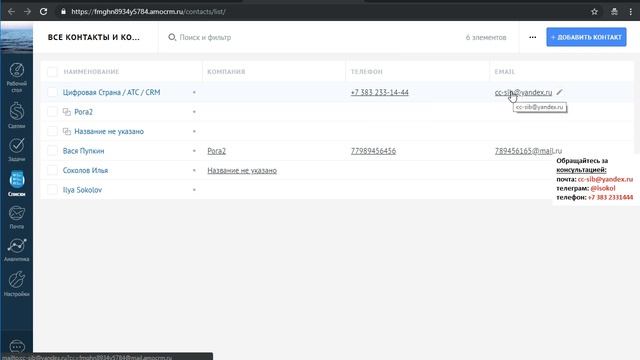Open the browser kebab menu
The height and width of the screenshot is (360, 640).
pyautogui.click(x=630, y=11)
